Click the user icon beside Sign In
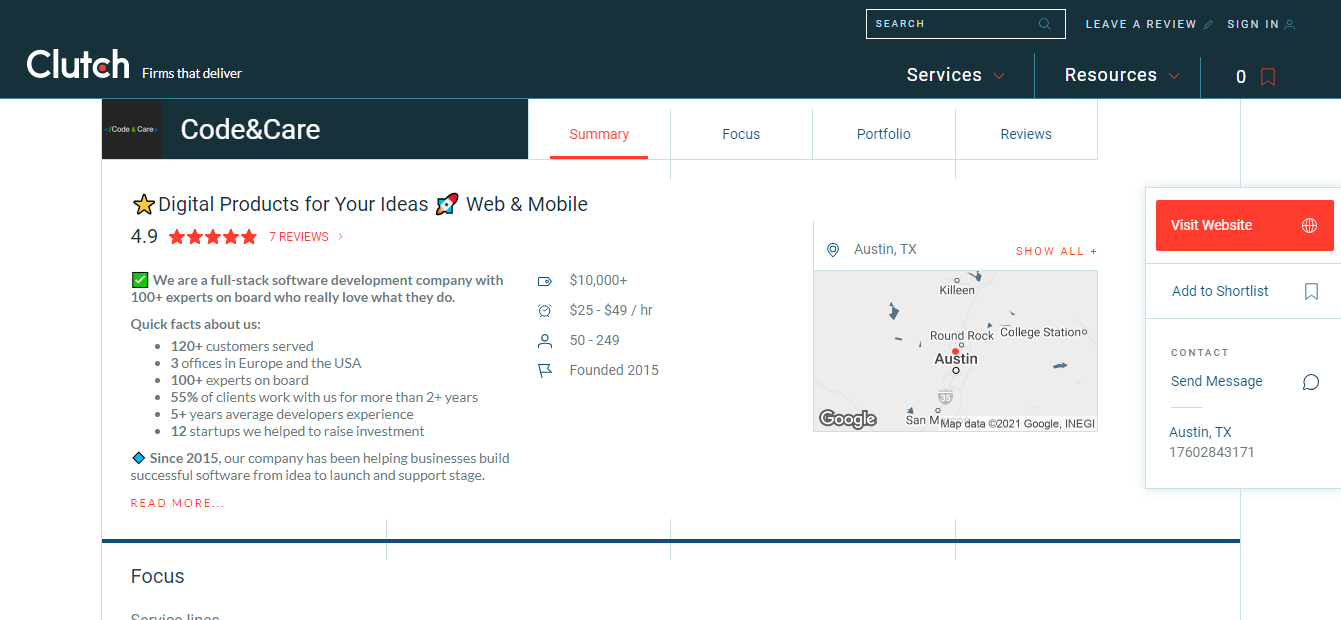The image size is (1341, 620). tap(1290, 24)
